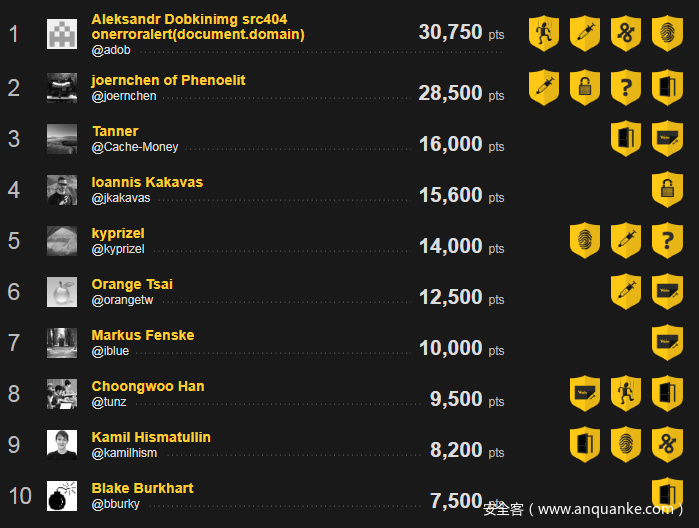Image resolution: width=699 pixels, height=528 pixels.
Task: Click the fingerprint badge in Aleksandr Dobkin's row
Action: coord(667,33)
